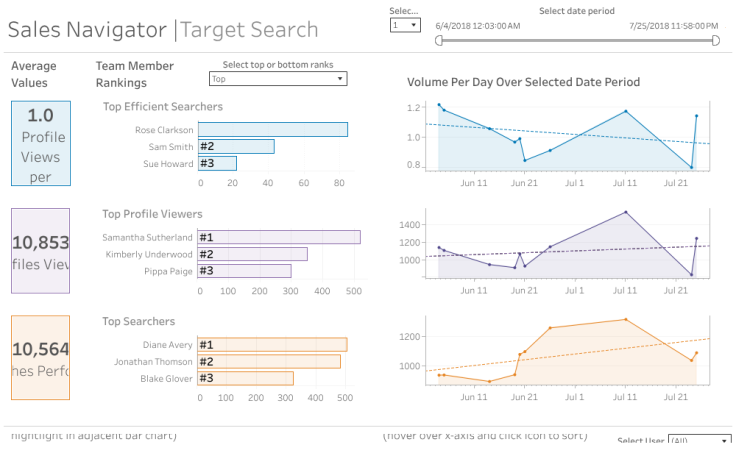Select Rose Clarkson's bar in Top Efficient Searchers
Image resolution: width=736 pixels, height=454 pixels.
[272, 130]
